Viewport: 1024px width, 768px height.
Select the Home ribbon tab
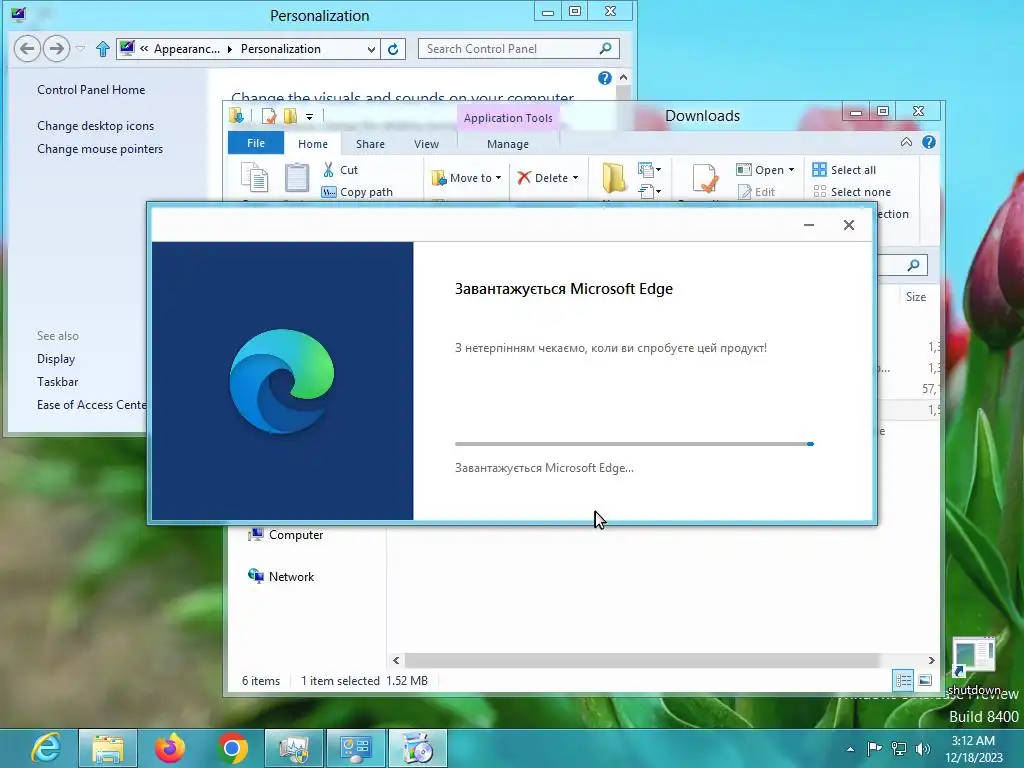point(313,144)
